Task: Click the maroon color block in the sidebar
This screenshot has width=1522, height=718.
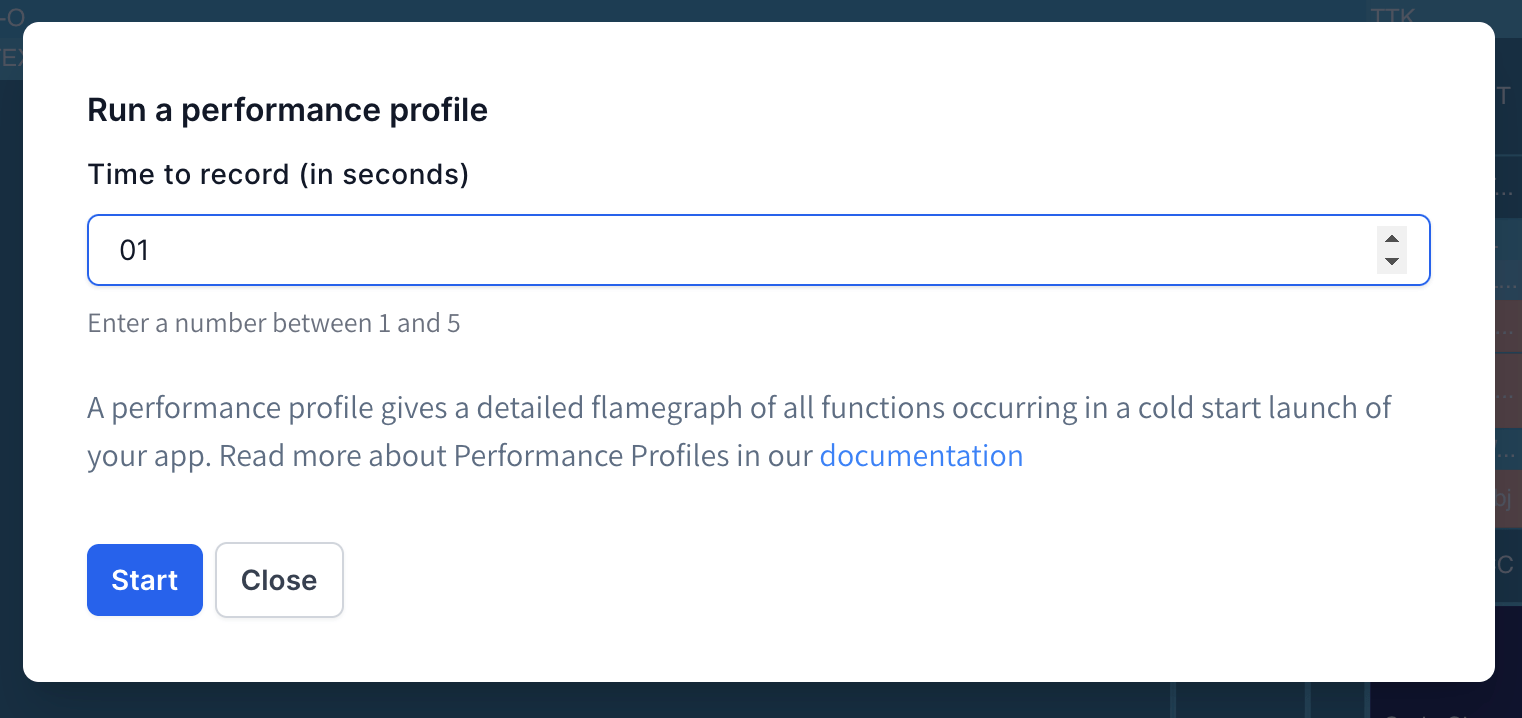Action: 1510,390
